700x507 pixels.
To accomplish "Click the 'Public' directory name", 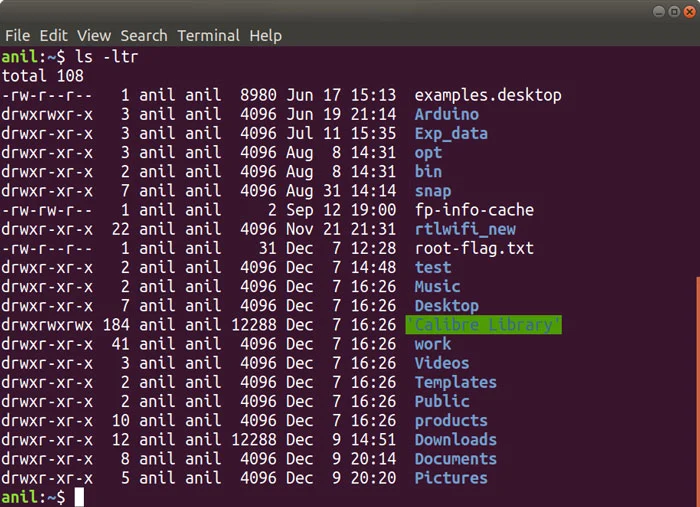I will pyautogui.click(x=442, y=402).
